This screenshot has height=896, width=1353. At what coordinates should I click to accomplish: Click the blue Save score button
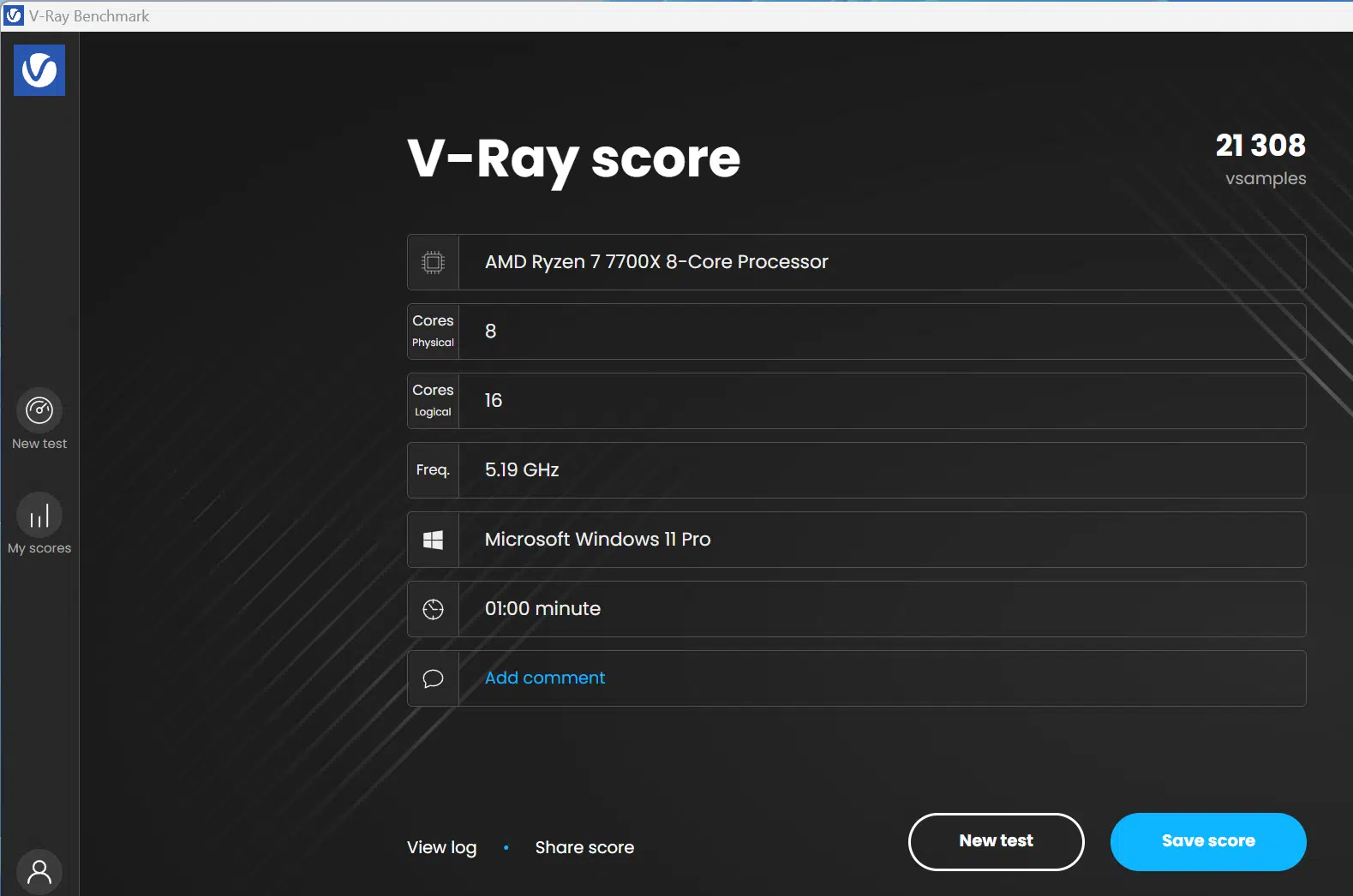(1208, 842)
